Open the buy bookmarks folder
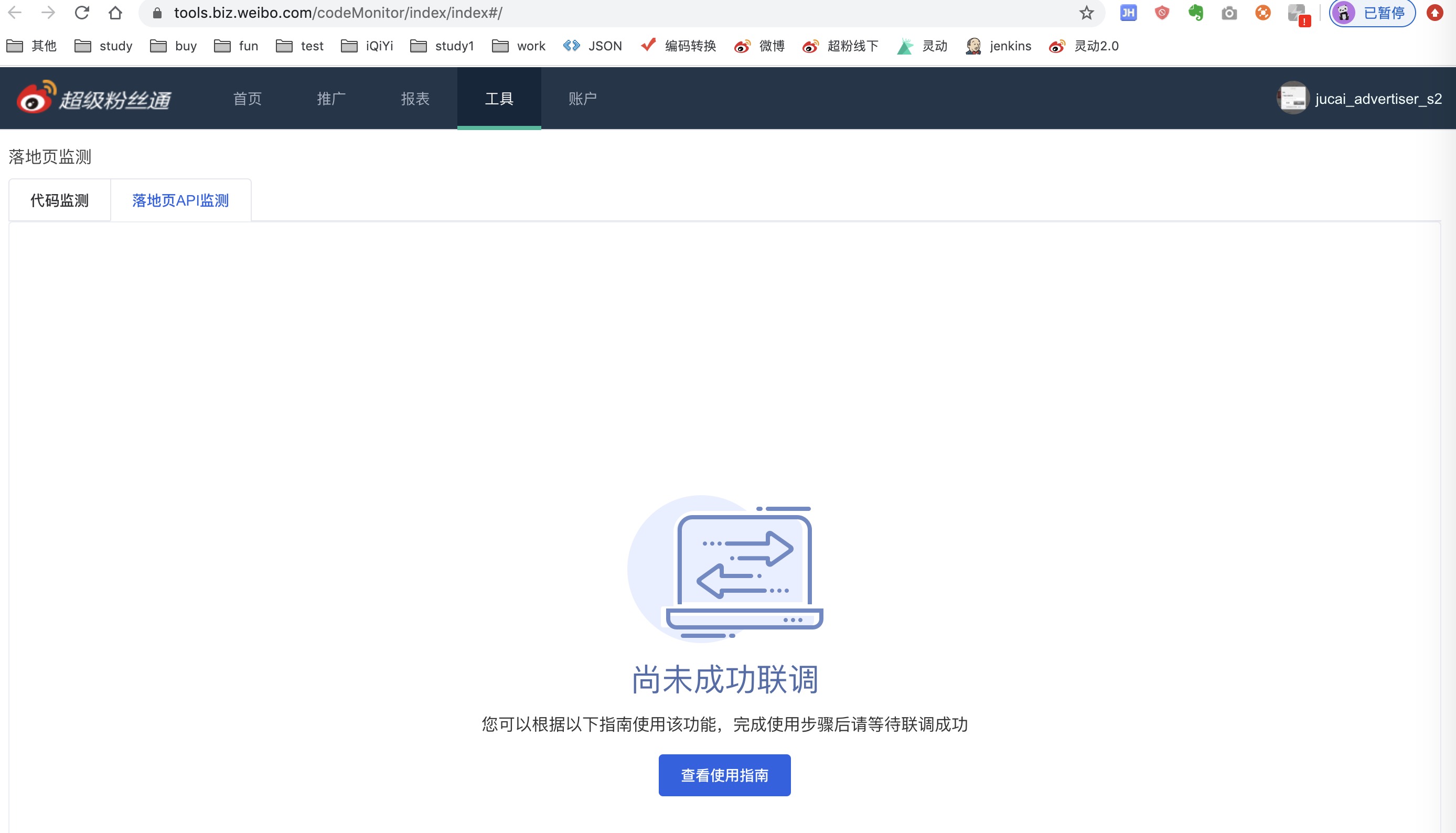The width and height of the screenshot is (1456, 833). tap(173, 46)
